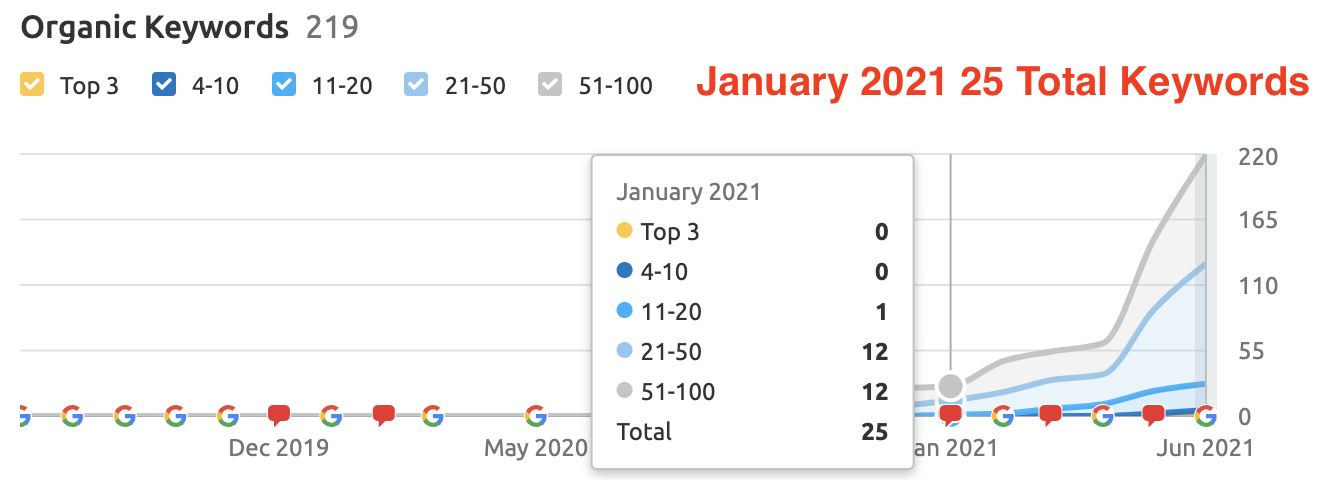Click the Google icon above Jun 2021
This screenshot has width=1344, height=480.
1206,415
